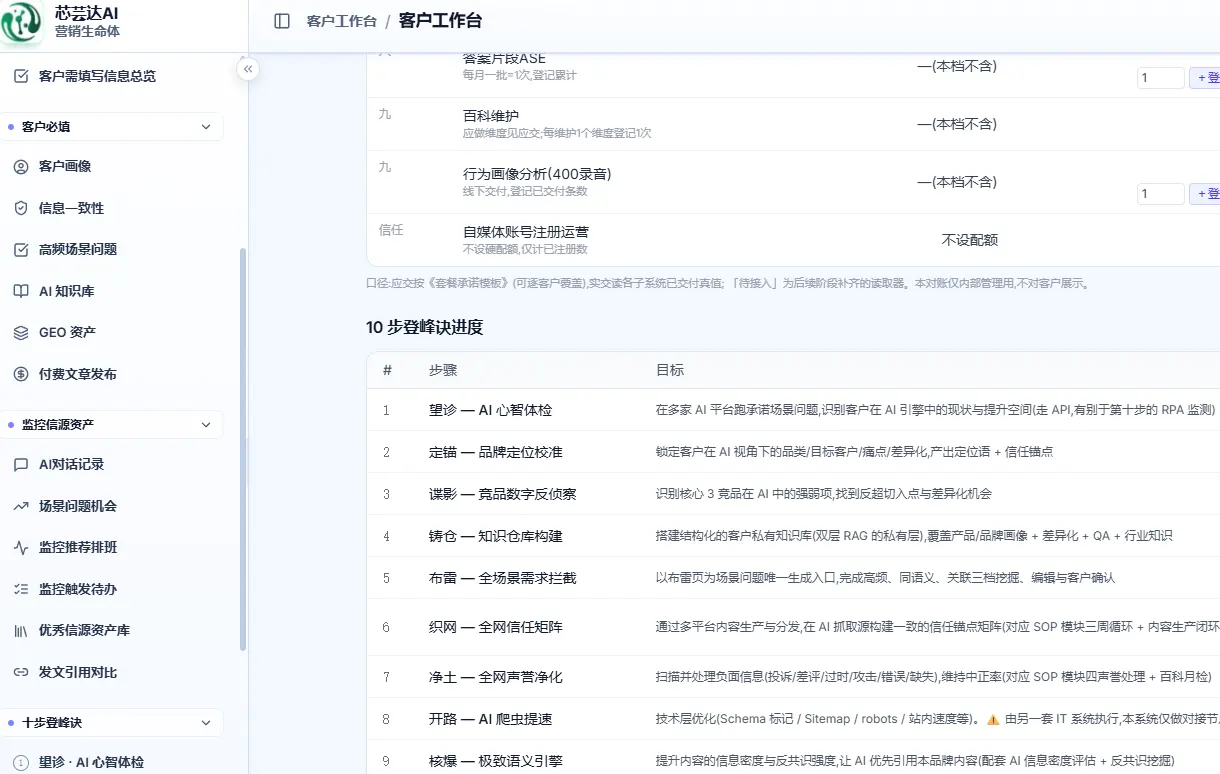Click the 自媒体账号注册运营 row title

pyautogui.click(x=526, y=232)
